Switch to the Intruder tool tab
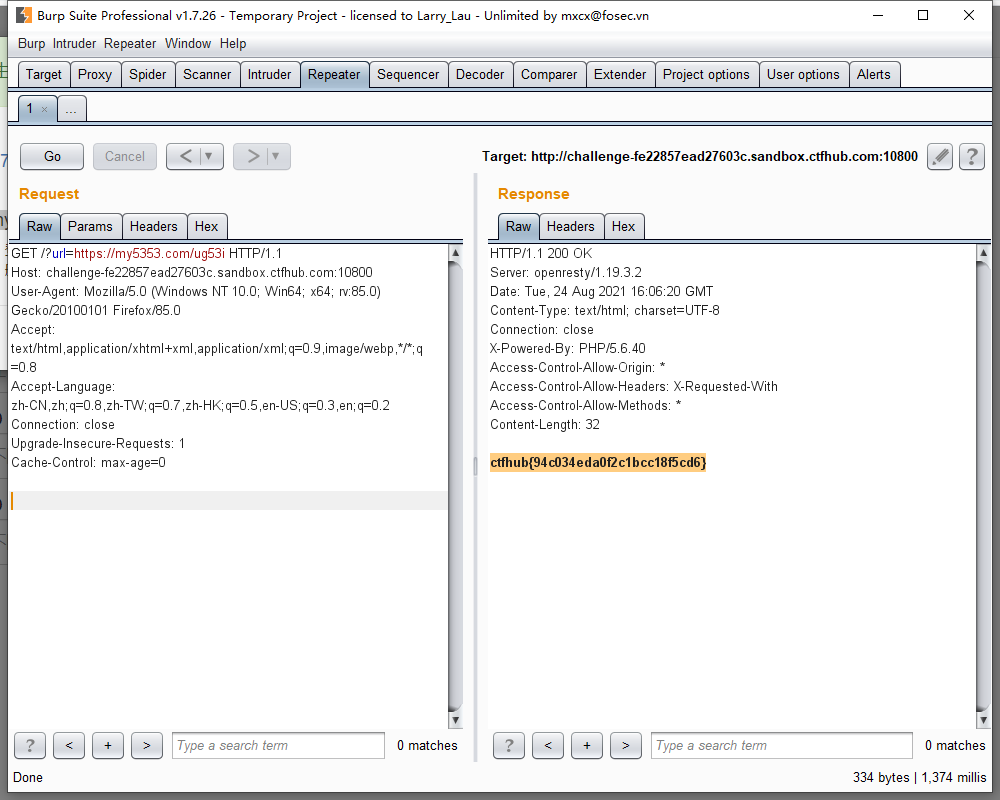Screen dimensions: 1000x800 [269, 75]
